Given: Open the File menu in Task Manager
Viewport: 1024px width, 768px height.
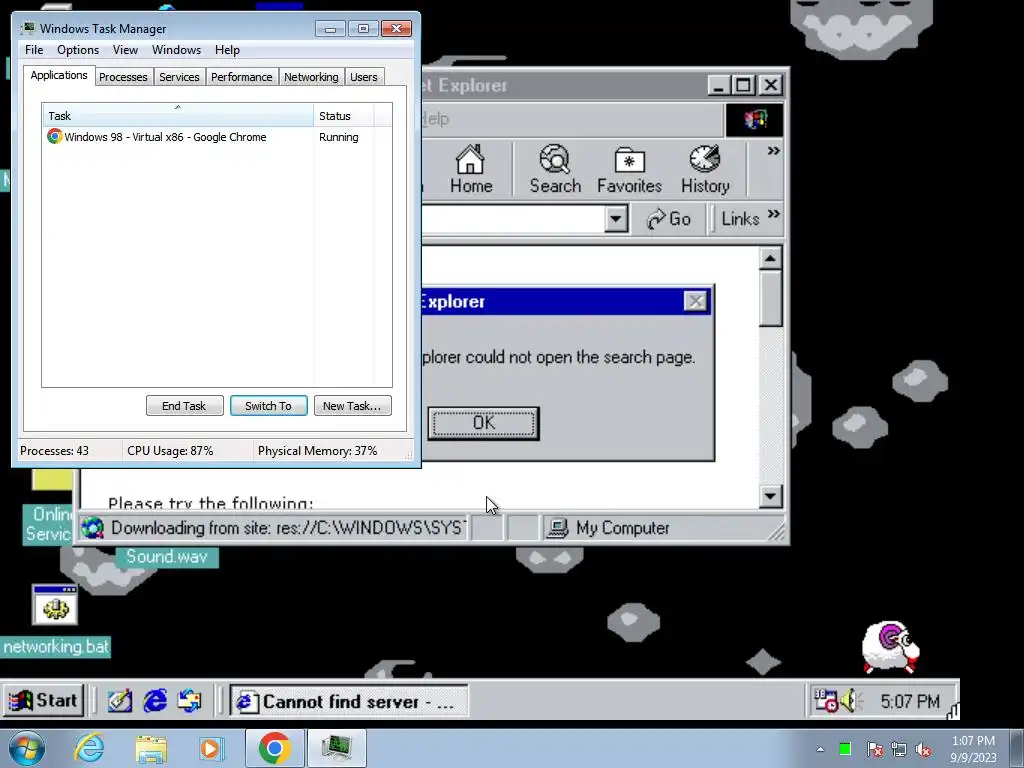Looking at the screenshot, I should pyautogui.click(x=34, y=50).
